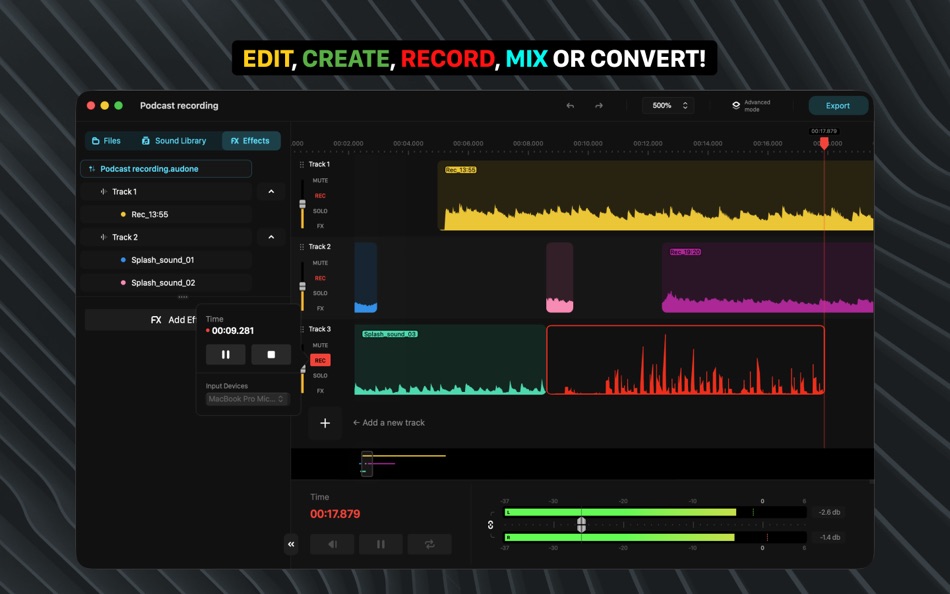This screenshot has width=950, height=594.
Task: Click the plus icon to add a track
Action: coord(324,423)
